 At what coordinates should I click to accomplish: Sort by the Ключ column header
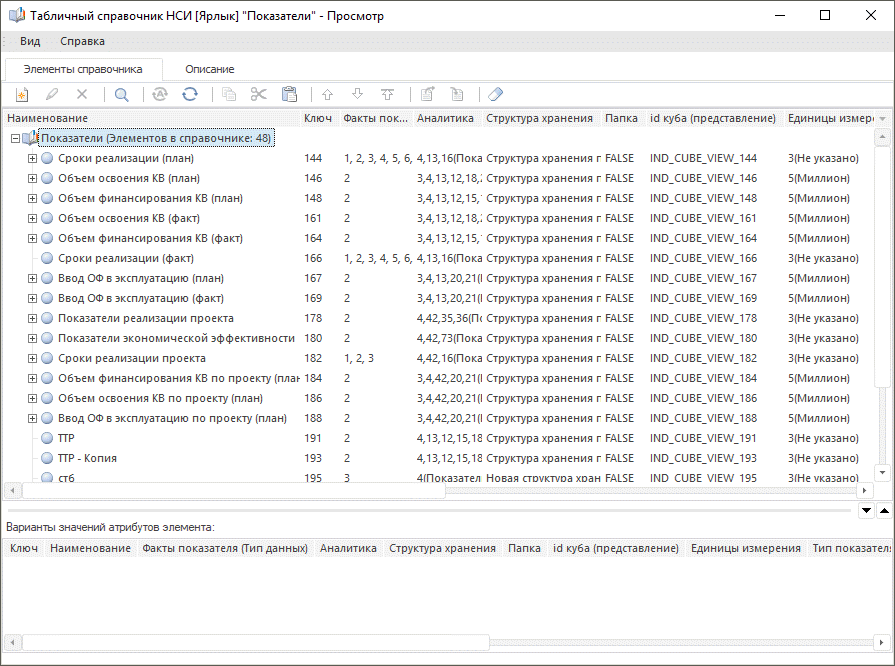pos(318,118)
